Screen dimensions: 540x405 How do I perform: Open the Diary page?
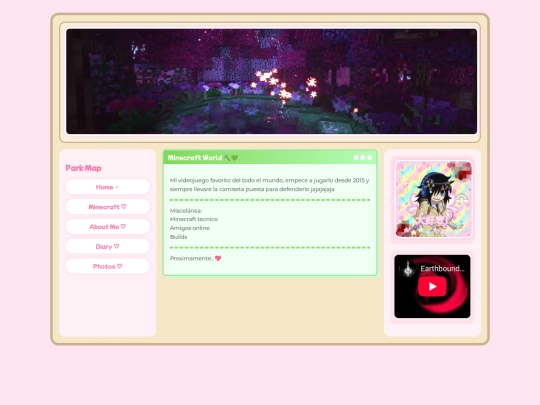pos(107,247)
